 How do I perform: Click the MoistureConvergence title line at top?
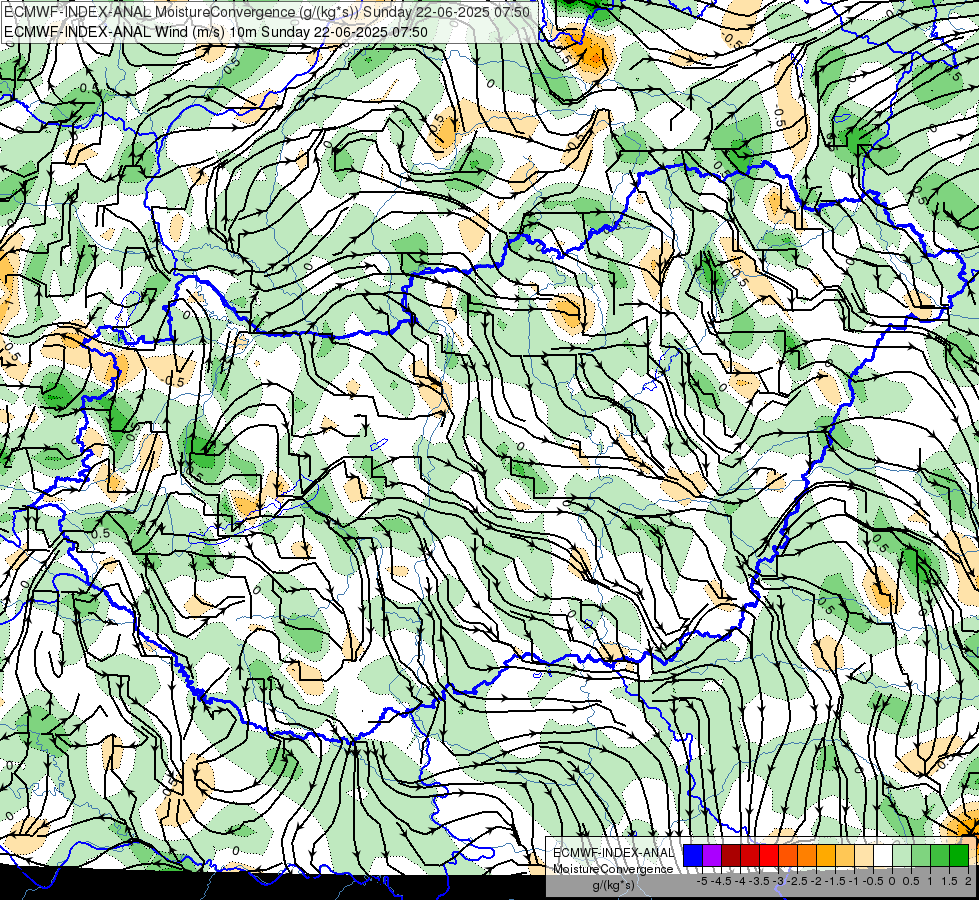pyautogui.click(x=267, y=12)
